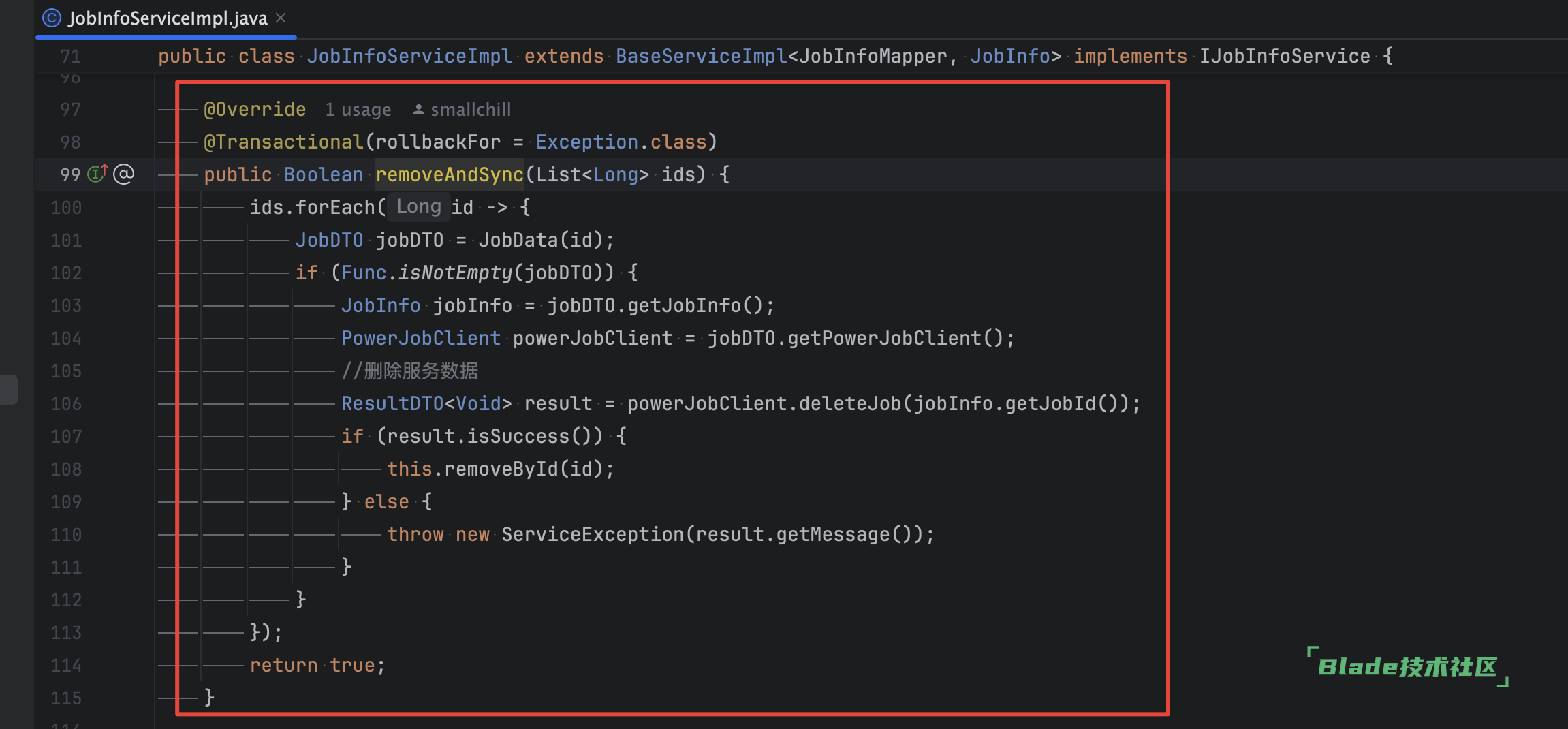
Task: Click 'Func.isNotEmpty' call
Action: pyautogui.click(x=426, y=273)
